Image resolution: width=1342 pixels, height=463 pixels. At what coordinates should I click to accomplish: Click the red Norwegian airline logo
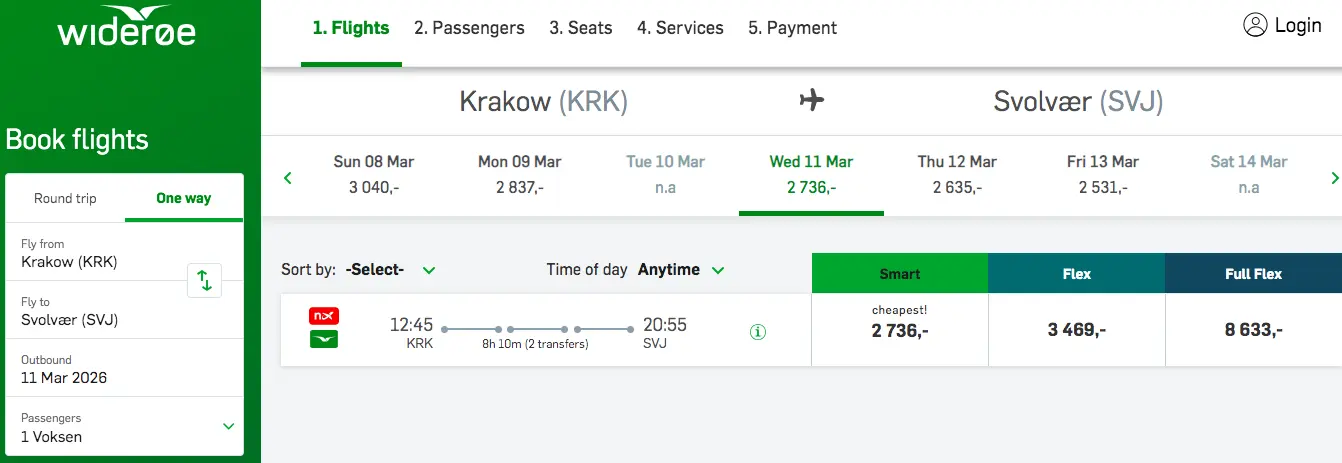pyautogui.click(x=324, y=316)
